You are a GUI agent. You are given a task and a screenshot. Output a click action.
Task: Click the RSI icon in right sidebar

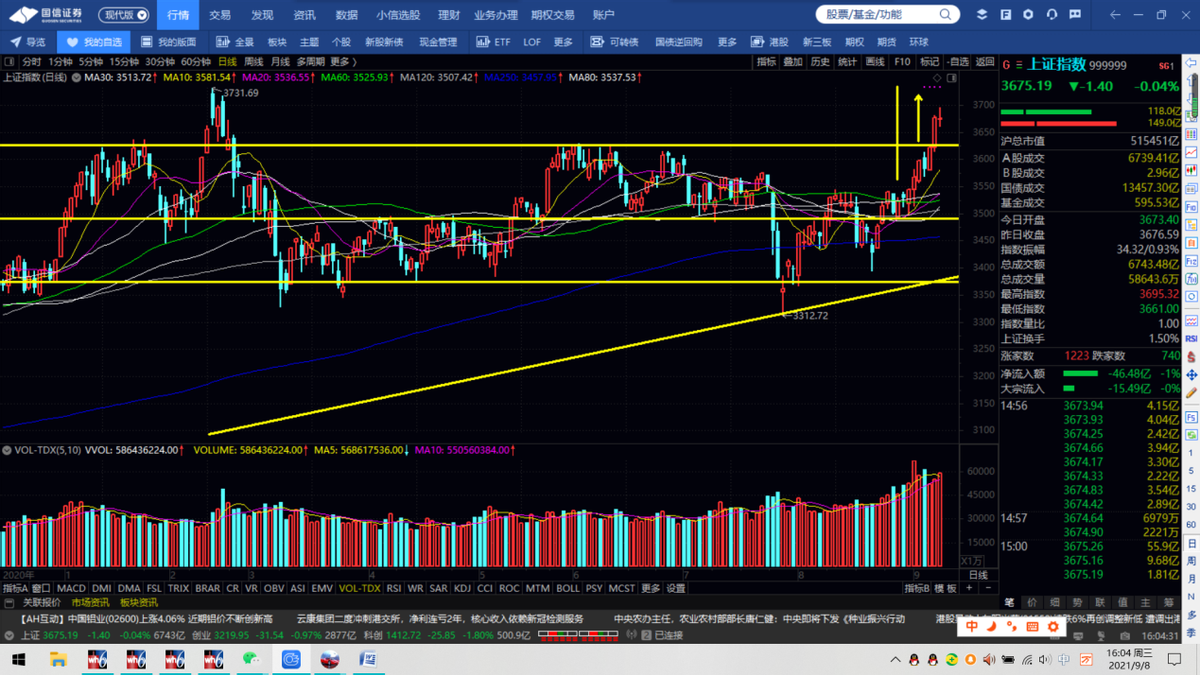point(1191,339)
